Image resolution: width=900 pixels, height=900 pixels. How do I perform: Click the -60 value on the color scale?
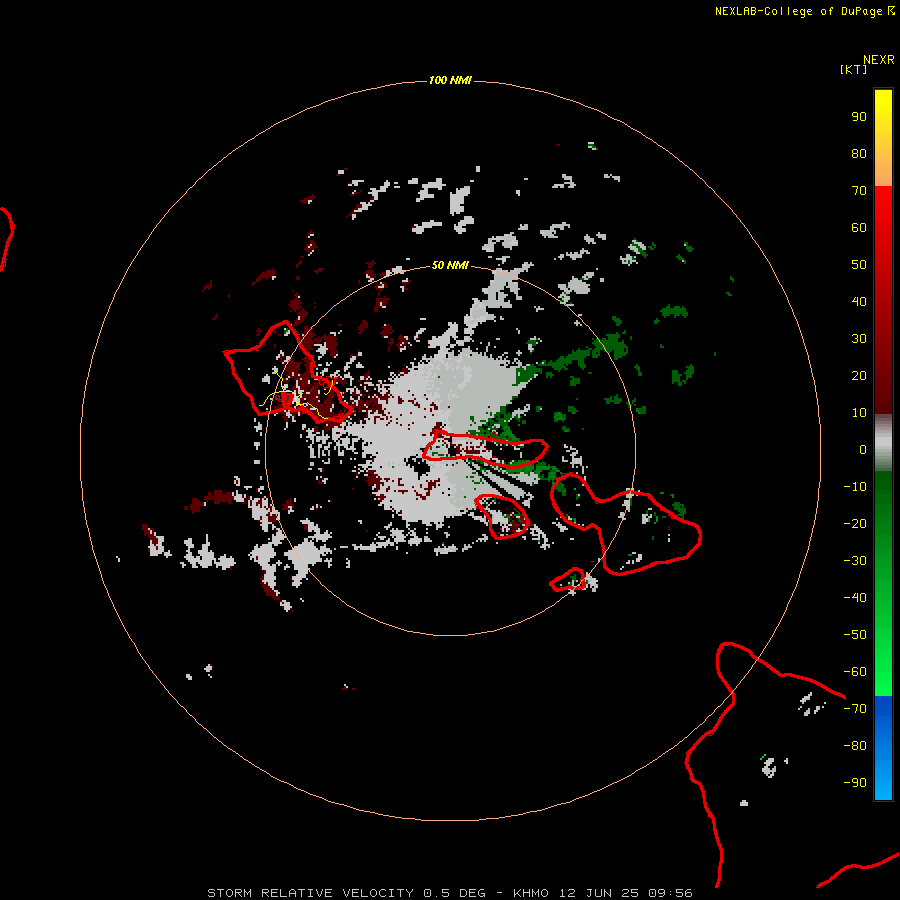(855, 672)
